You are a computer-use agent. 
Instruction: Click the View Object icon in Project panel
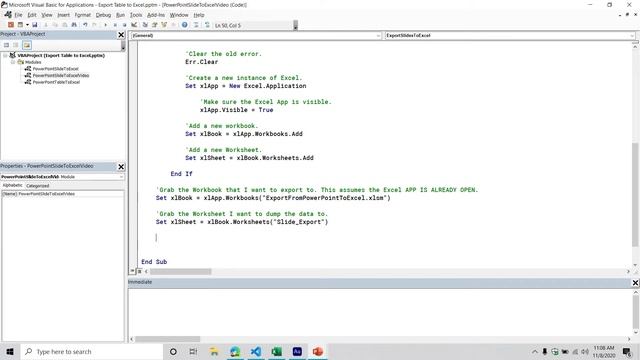pos(16,45)
